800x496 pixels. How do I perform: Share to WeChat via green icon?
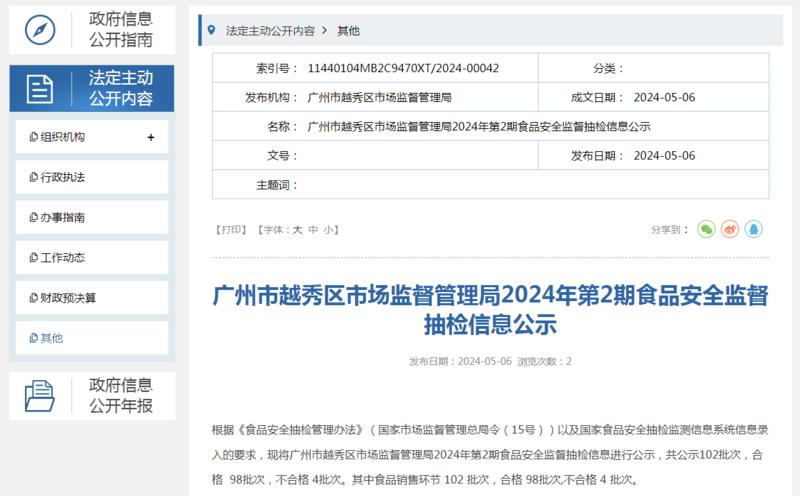pyautogui.click(x=706, y=230)
